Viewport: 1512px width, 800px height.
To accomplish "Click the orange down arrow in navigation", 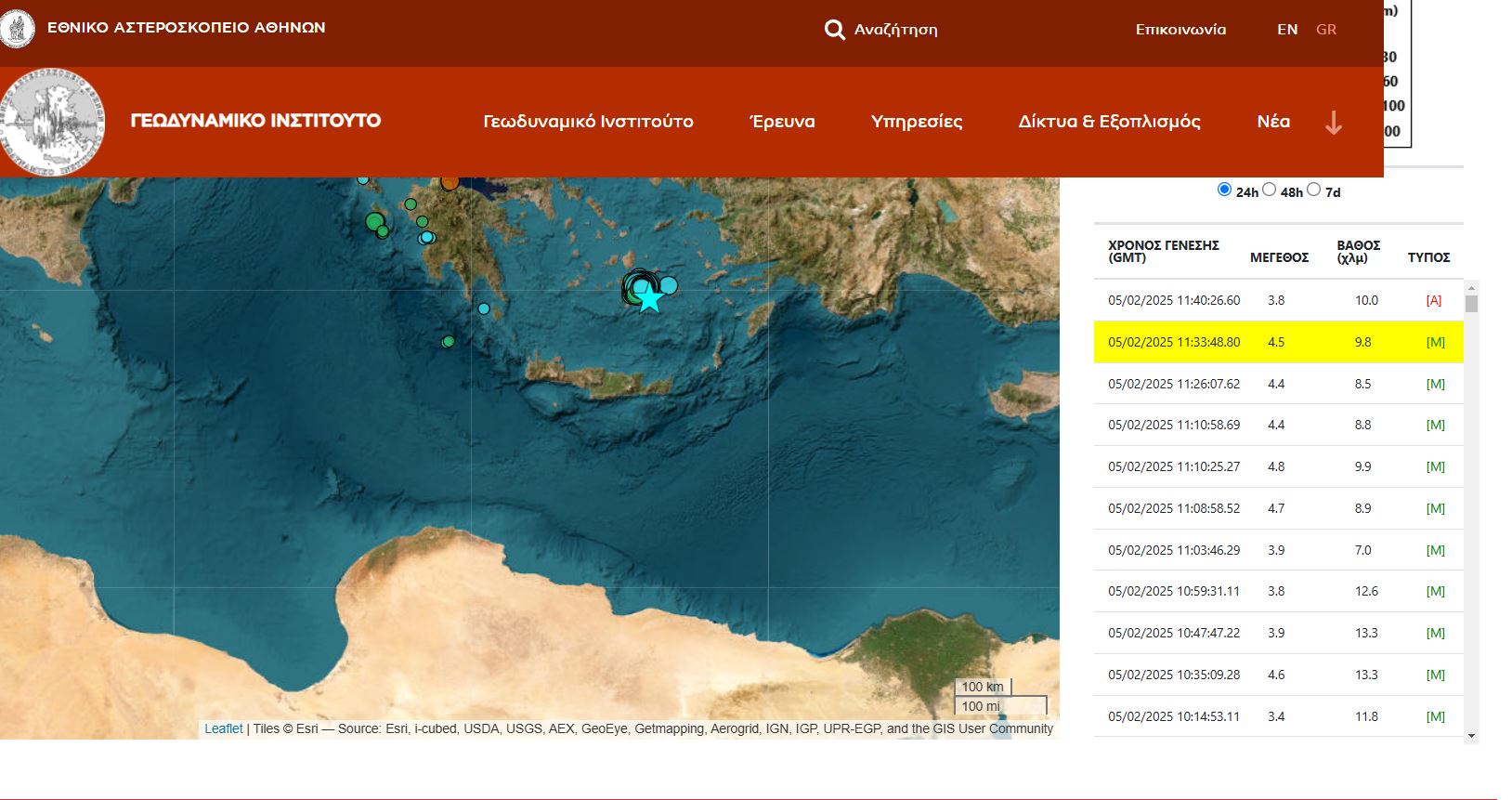I will pos(1333,123).
